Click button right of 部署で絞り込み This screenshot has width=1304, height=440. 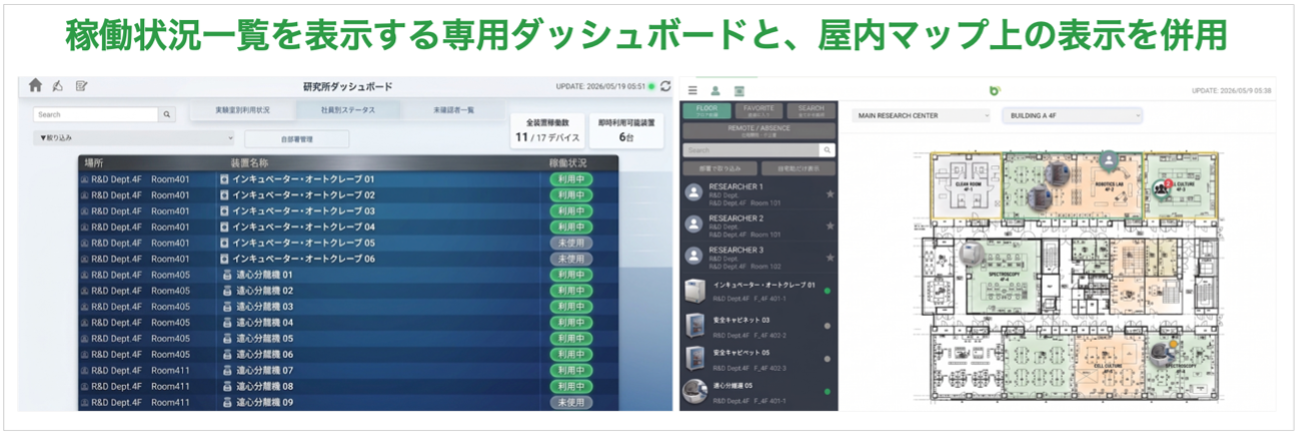pos(798,169)
